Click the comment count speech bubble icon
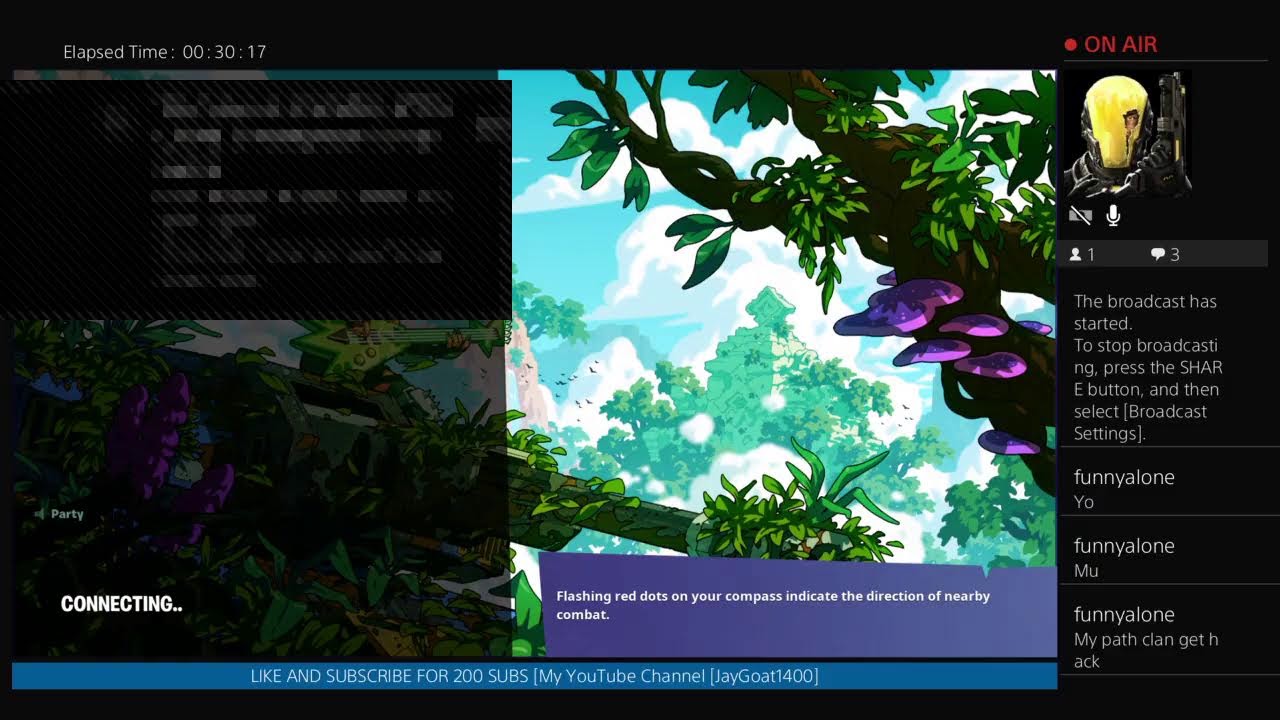The width and height of the screenshot is (1280, 720). (1158, 255)
